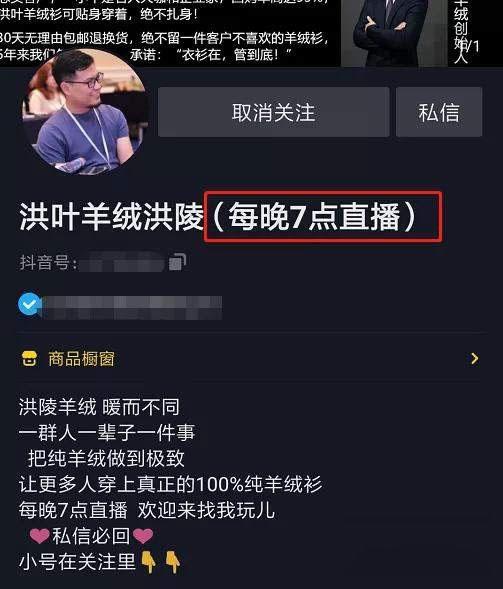View the circular profile avatar photo
Viewport: 503px width, 589px height.
coord(85,112)
